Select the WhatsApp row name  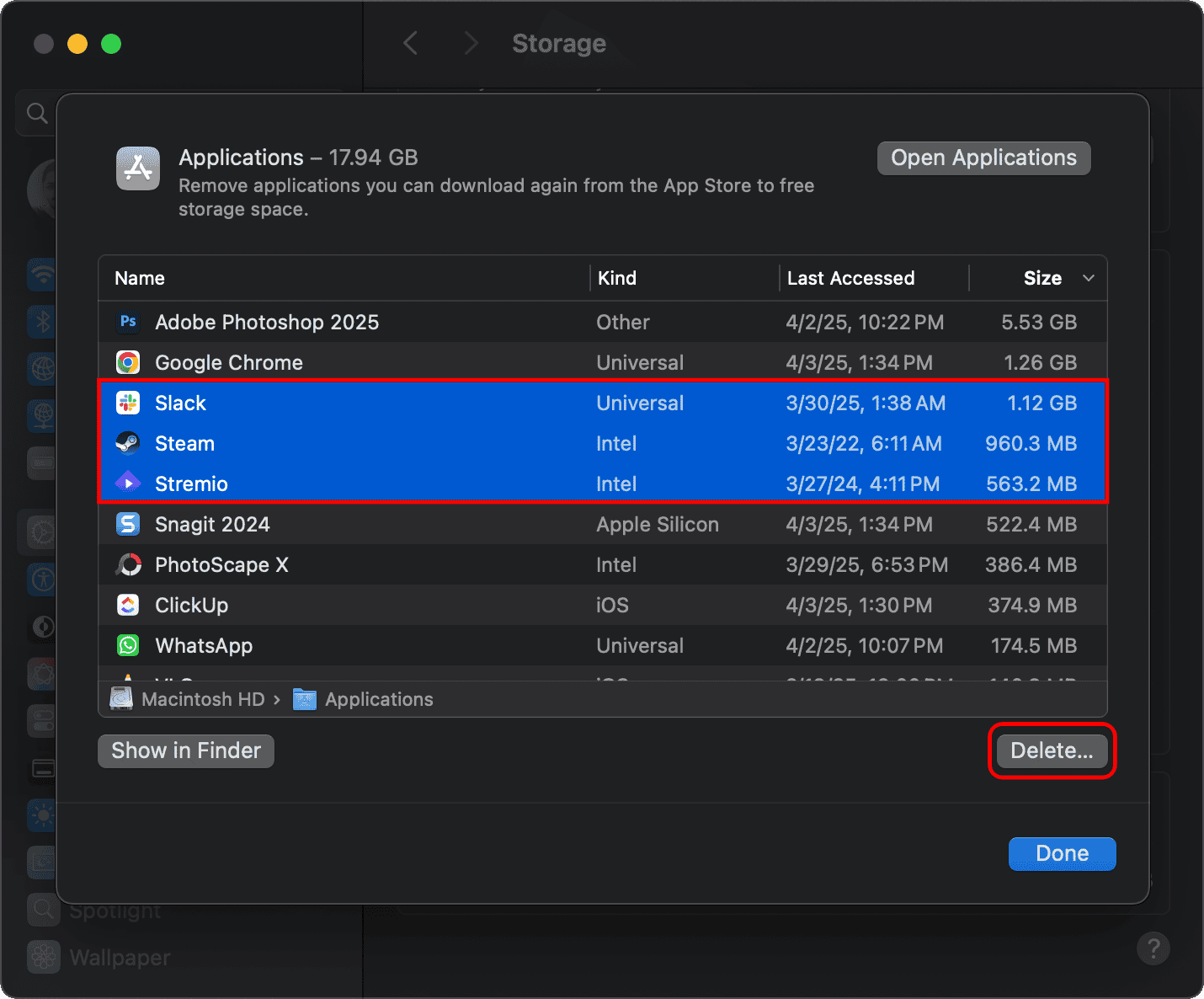tap(204, 645)
